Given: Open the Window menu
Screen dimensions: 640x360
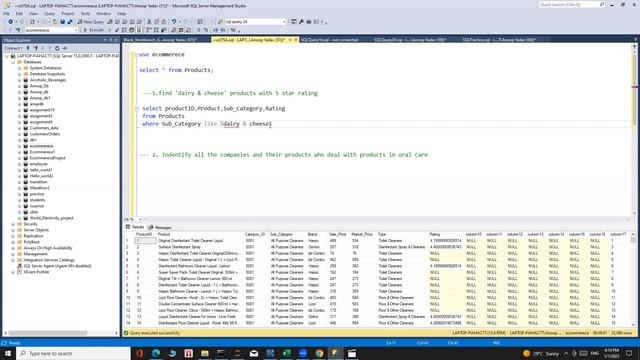Looking at the screenshot, I should tap(104, 13).
